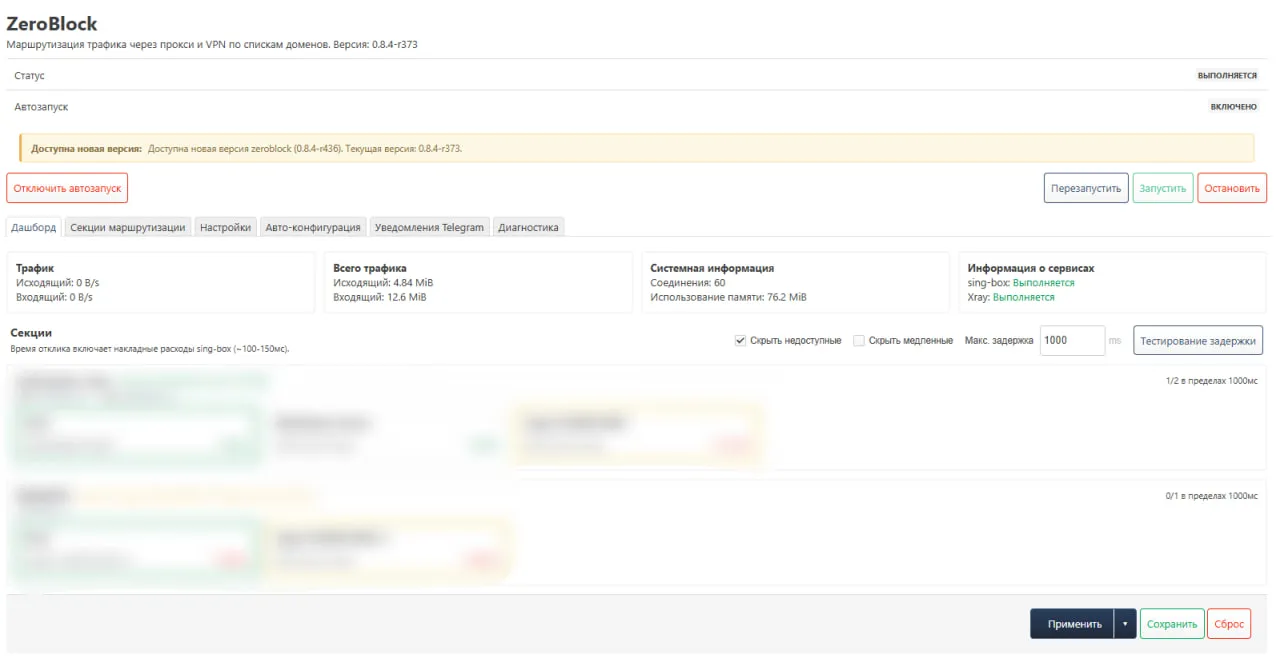Enable Скрыть медленные checkbox
Screen dimensions: 1280x658
tap(859, 340)
